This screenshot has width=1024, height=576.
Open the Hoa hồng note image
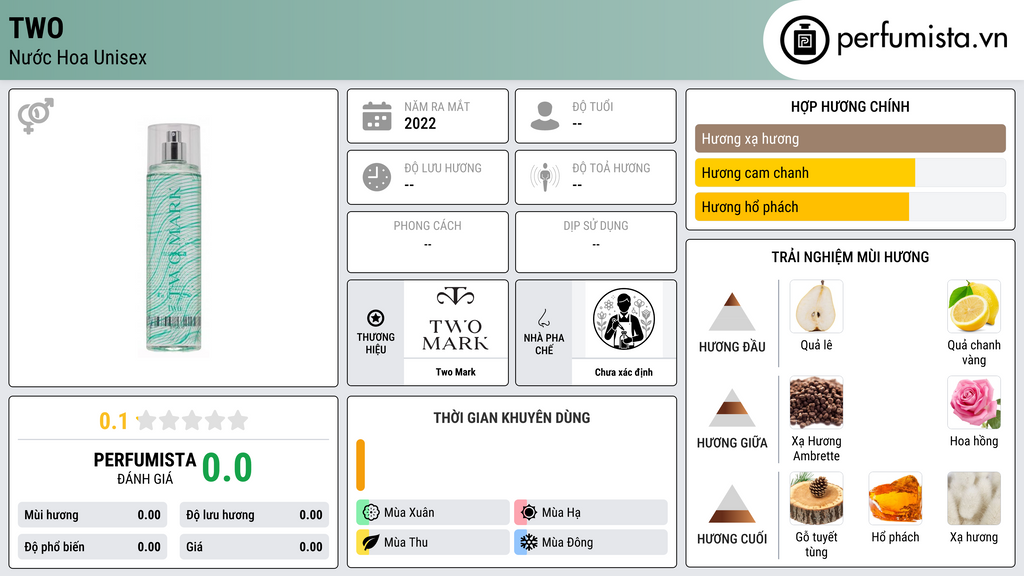point(974,403)
